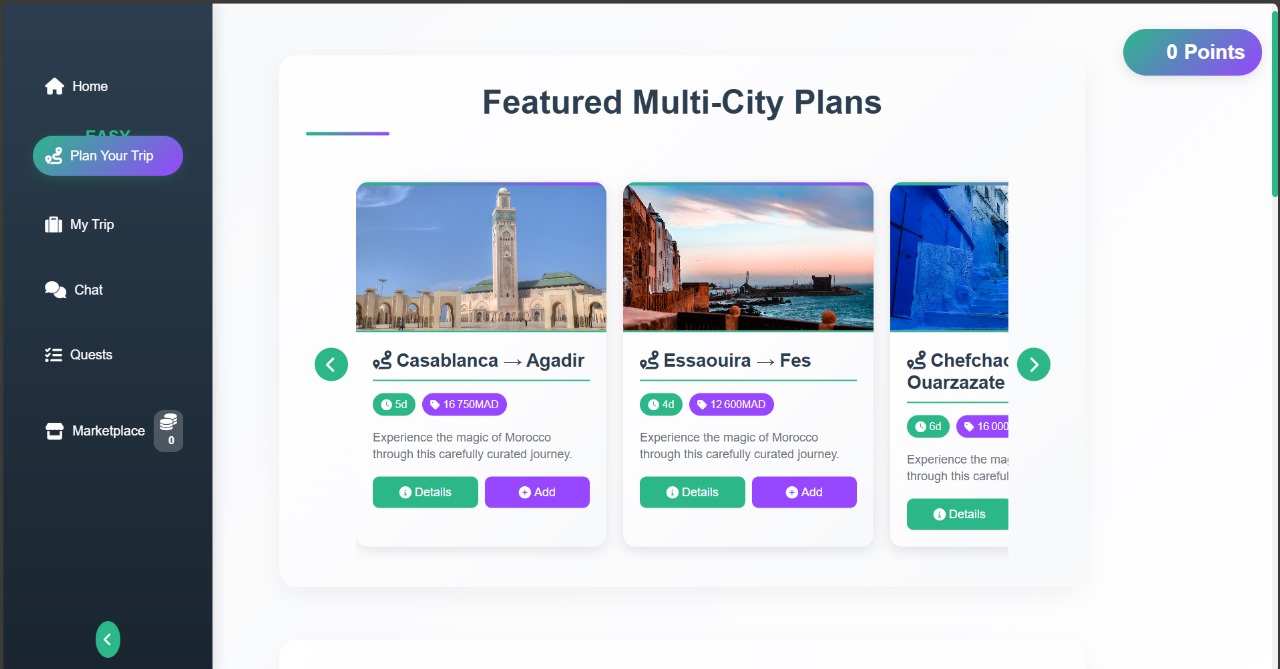The height and width of the screenshot is (669, 1280).
Task: Click the Essaouira plan description text
Action: coord(739,446)
